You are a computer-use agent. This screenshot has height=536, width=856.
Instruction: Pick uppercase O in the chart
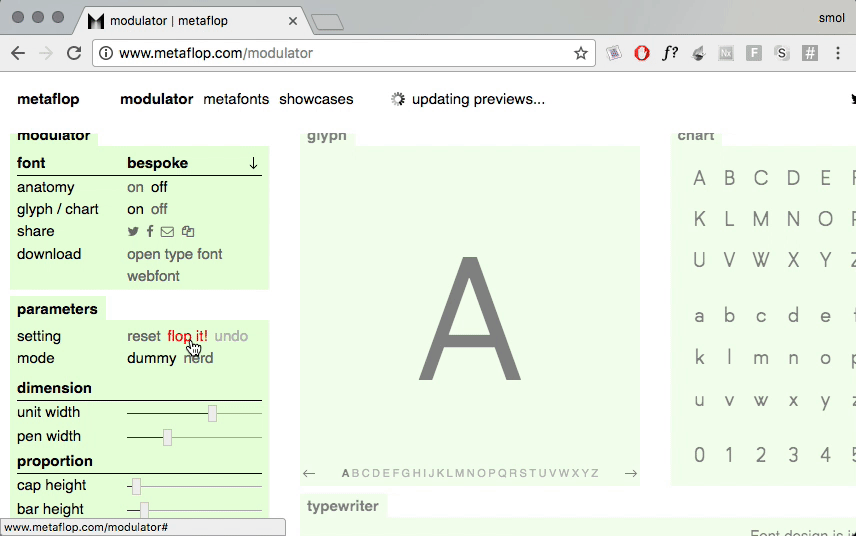(x=825, y=219)
